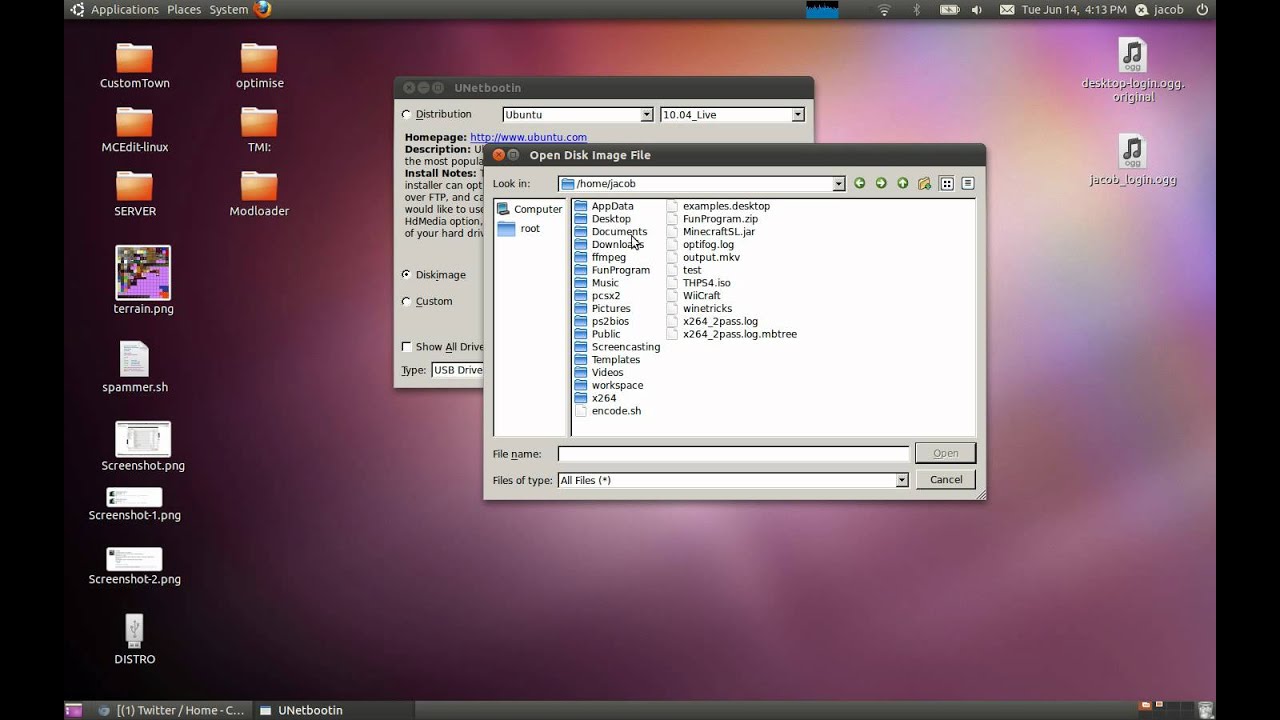Select the Distribution radio option

pyautogui.click(x=436, y=114)
